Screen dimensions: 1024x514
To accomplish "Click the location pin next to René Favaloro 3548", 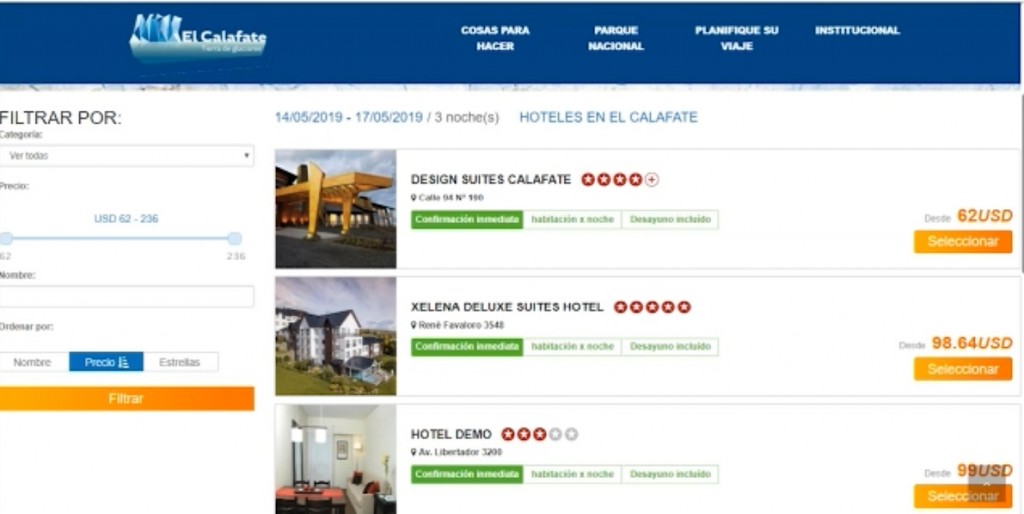I will (413, 325).
